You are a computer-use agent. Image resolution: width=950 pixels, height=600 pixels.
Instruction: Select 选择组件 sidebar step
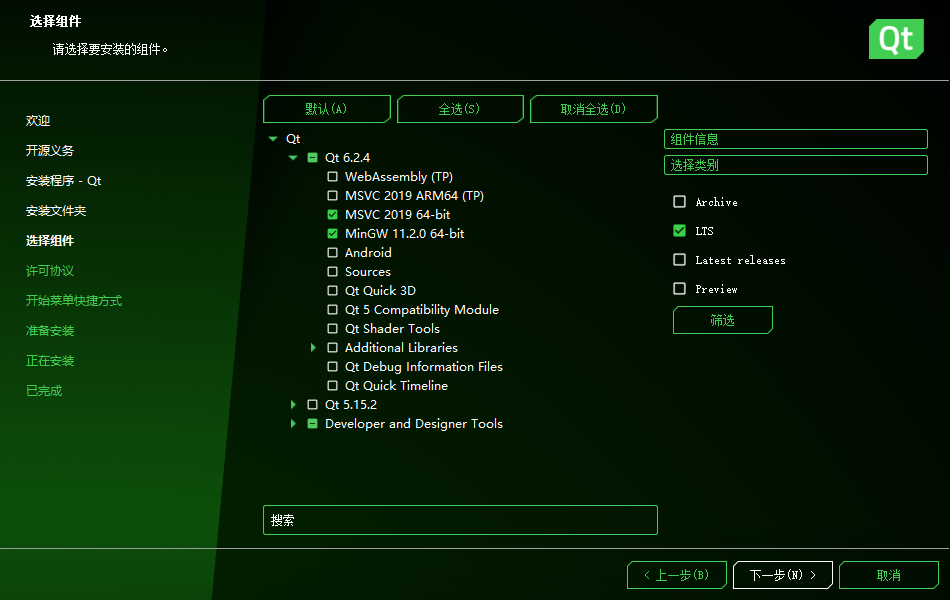(50, 241)
